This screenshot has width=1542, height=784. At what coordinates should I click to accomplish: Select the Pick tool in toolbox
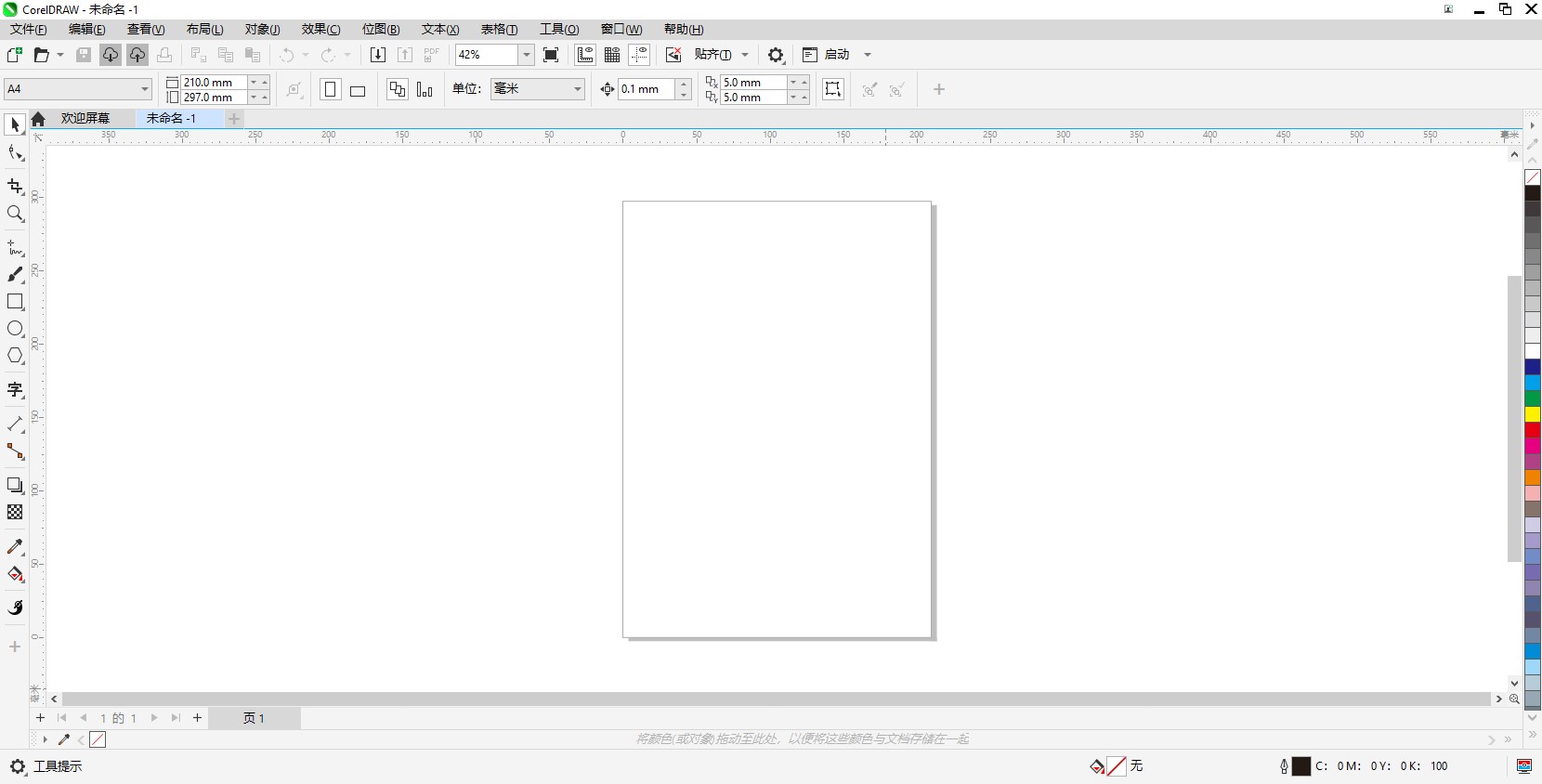[x=15, y=124]
